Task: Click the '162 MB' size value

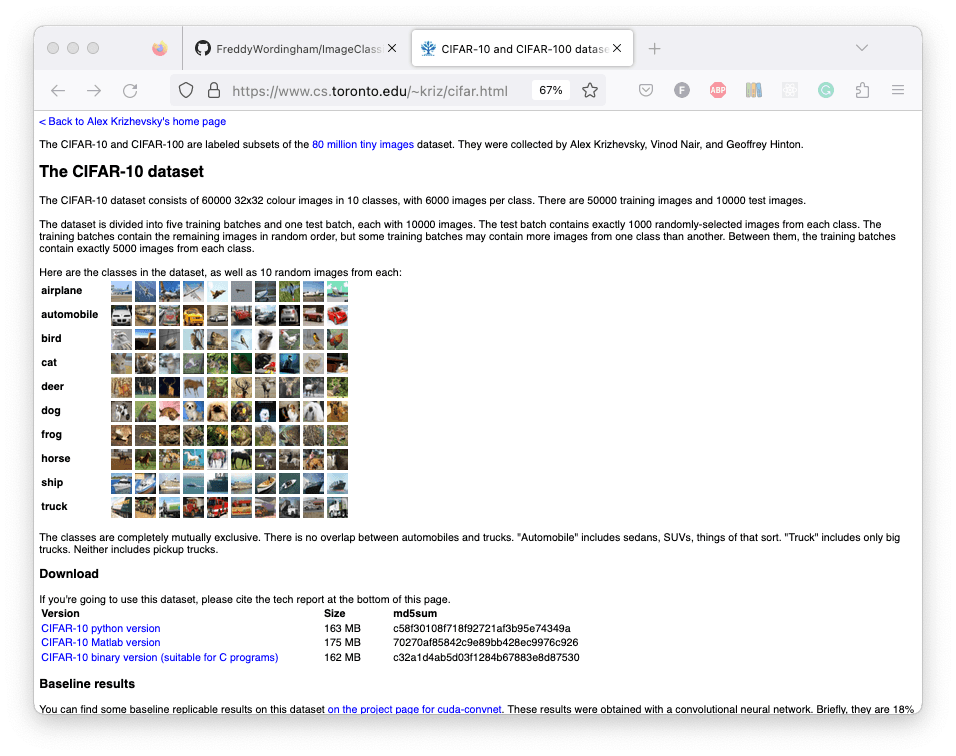Action: (x=342, y=658)
